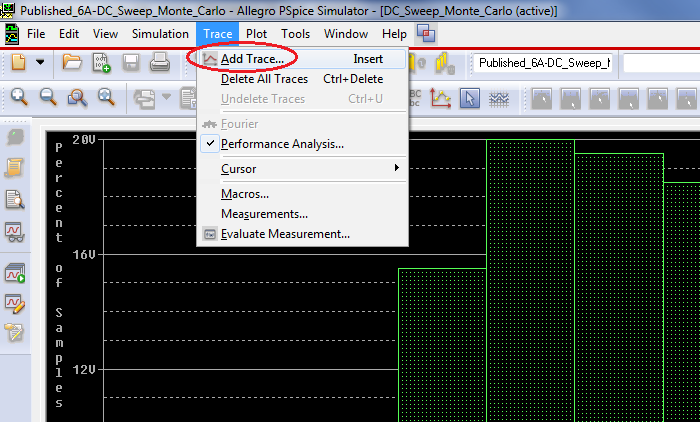The height and width of the screenshot is (422, 700).
Task: Click the zoom in magnifier icon
Action: point(19,98)
